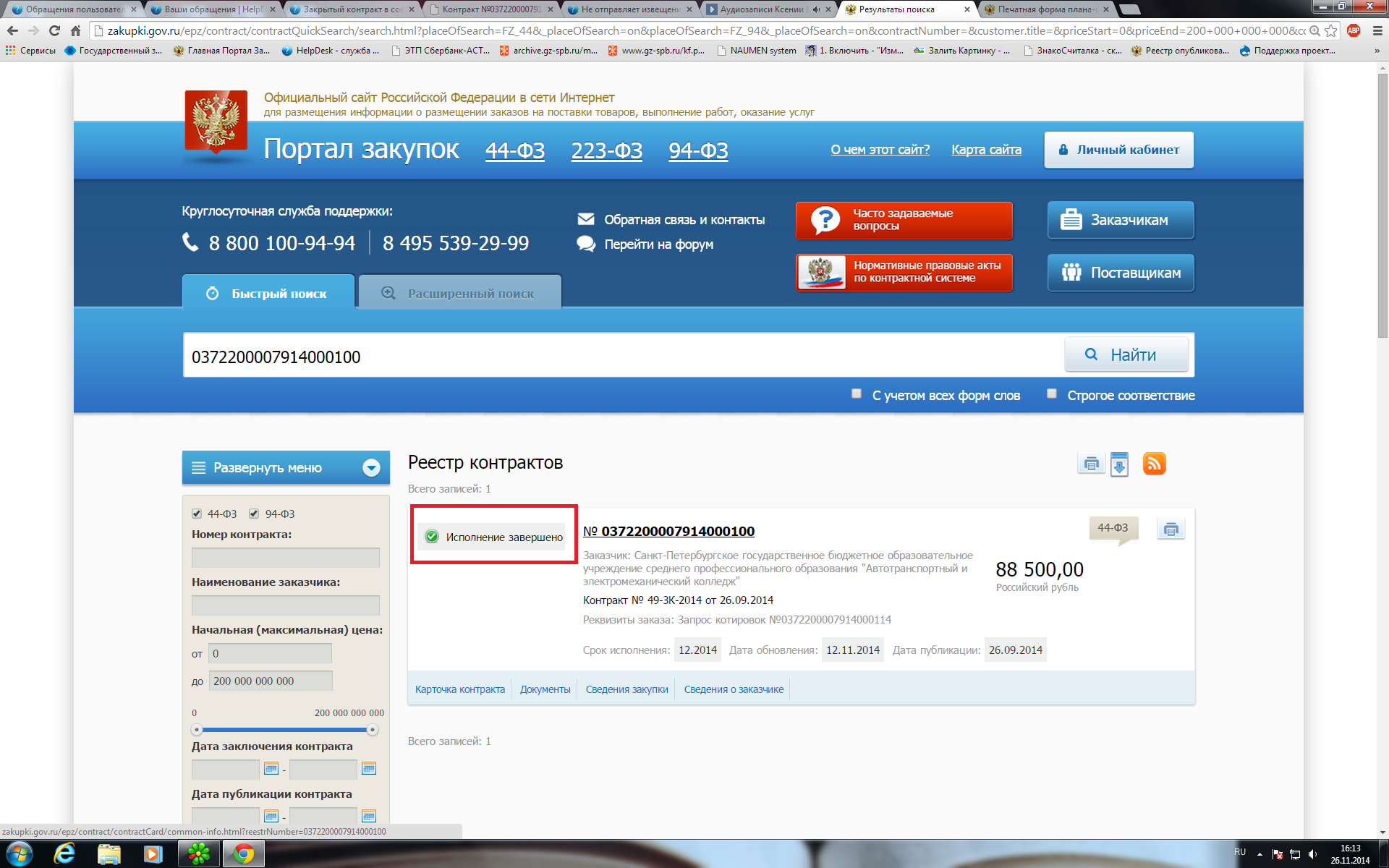1389x868 pixels.
Task: Switch to Расширенный поиск tab
Action: point(460,293)
